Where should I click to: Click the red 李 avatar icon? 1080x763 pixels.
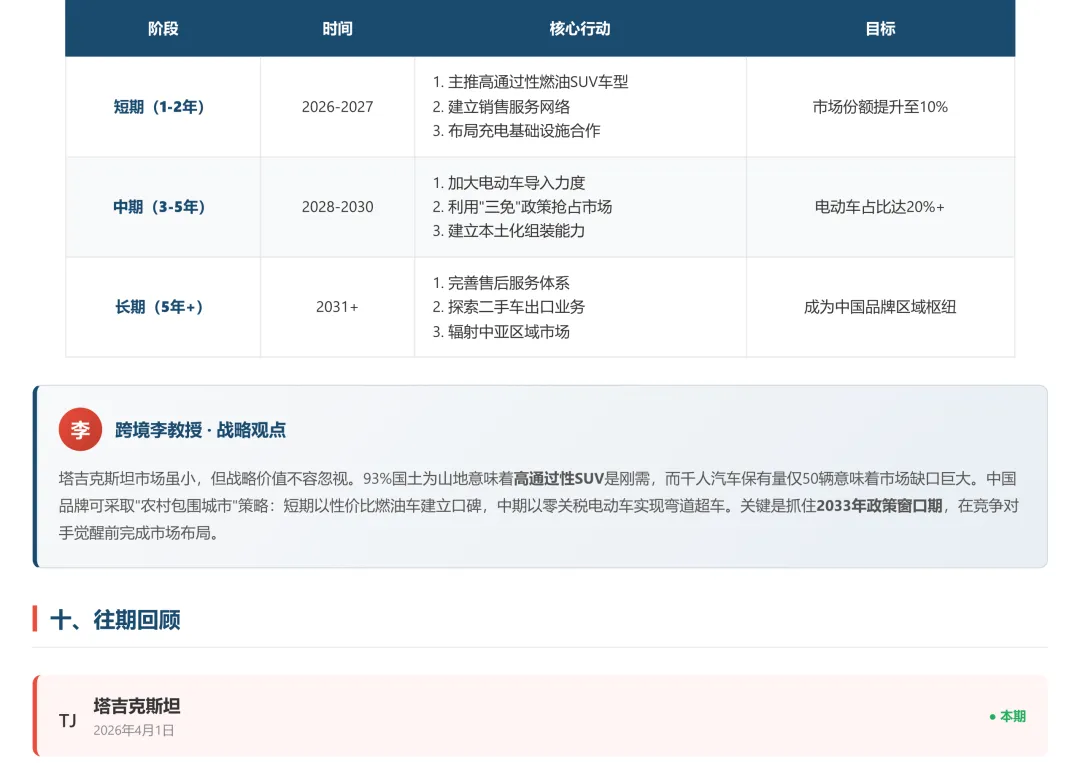coord(80,429)
